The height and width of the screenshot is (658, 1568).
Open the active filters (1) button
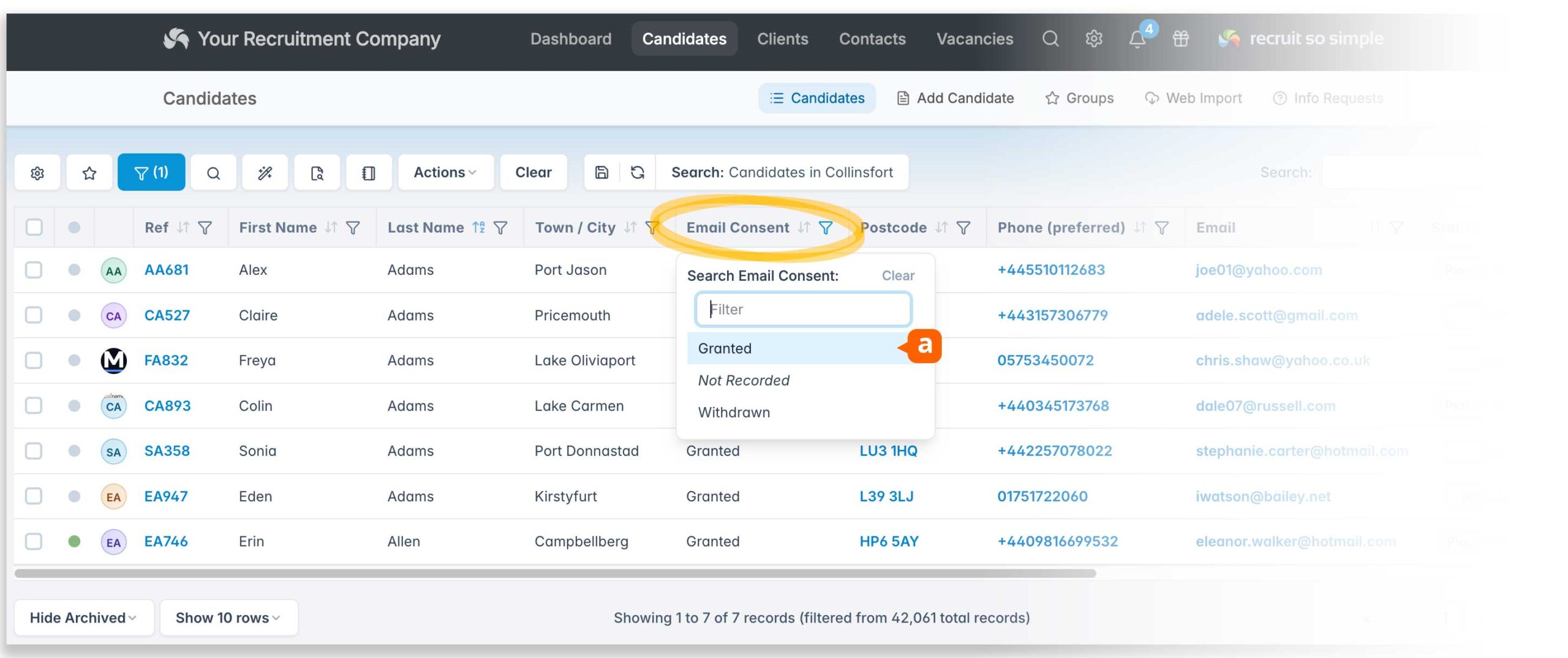coord(151,173)
